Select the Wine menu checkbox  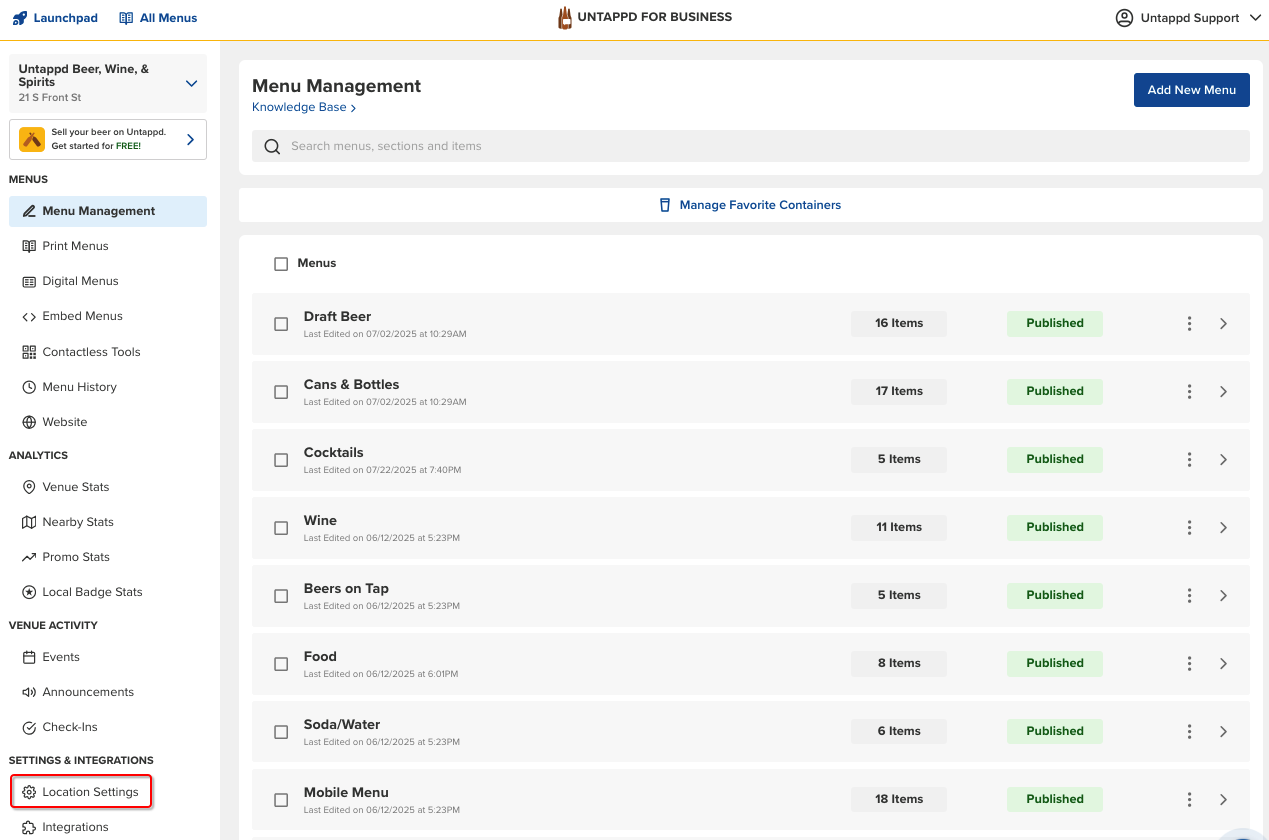[281, 528]
